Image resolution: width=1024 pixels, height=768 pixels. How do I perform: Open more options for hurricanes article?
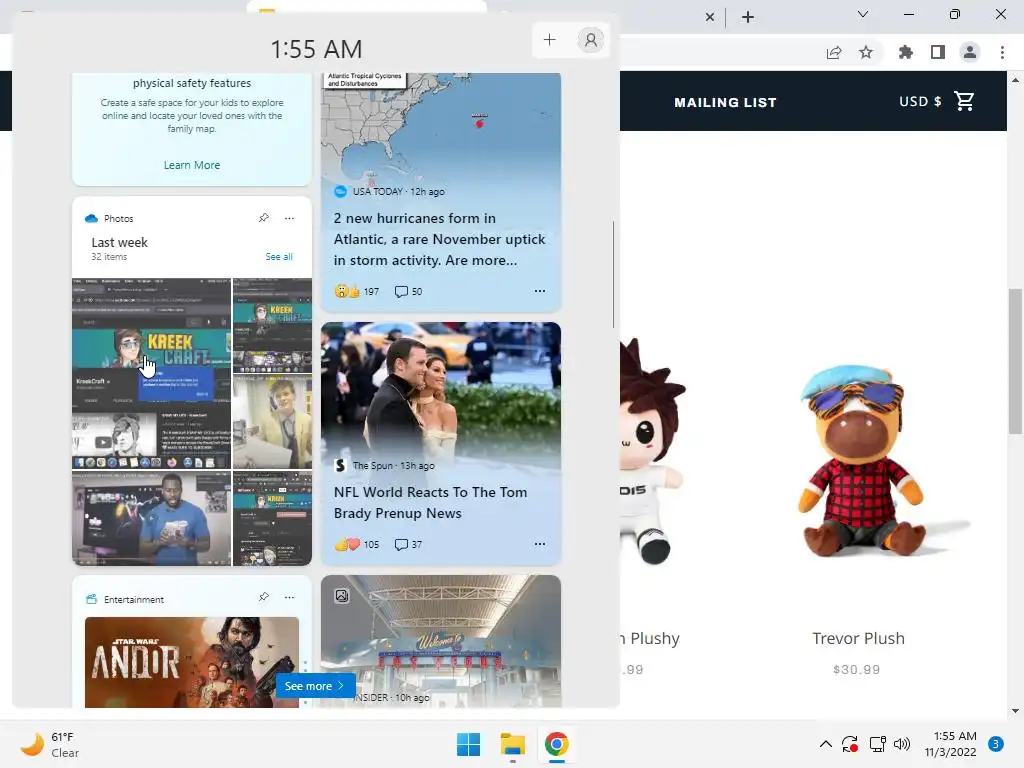[539, 291]
